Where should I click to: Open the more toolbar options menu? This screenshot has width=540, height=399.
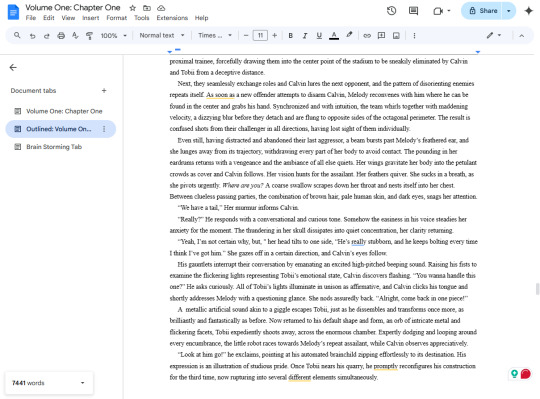pyautogui.click(x=414, y=35)
